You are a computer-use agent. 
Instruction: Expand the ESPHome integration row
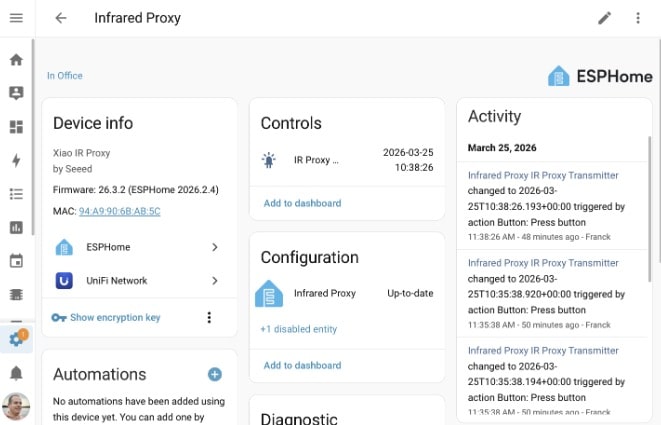click(138, 247)
